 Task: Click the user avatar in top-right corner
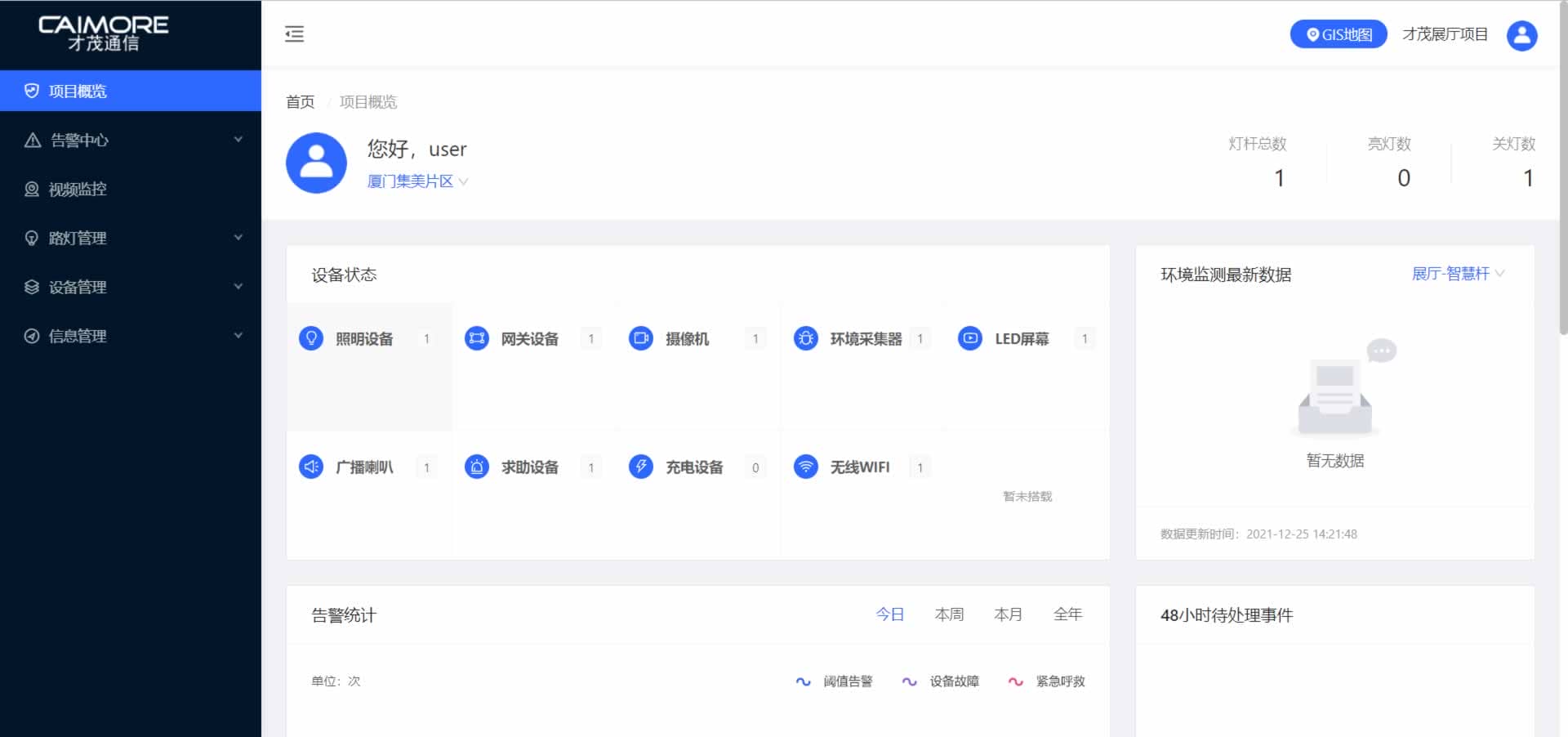(1521, 34)
